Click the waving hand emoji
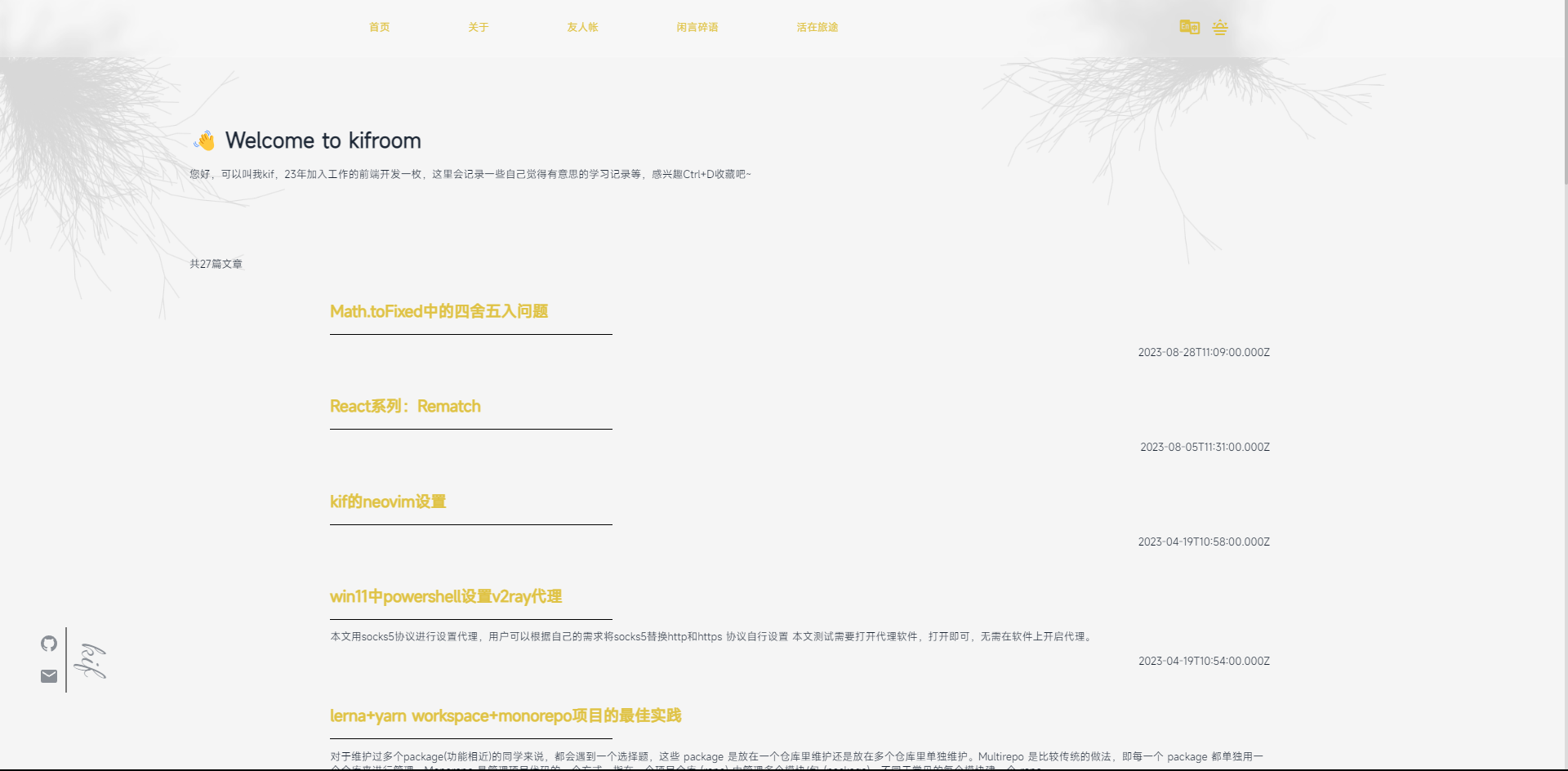The image size is (1568, 771). 204,140
